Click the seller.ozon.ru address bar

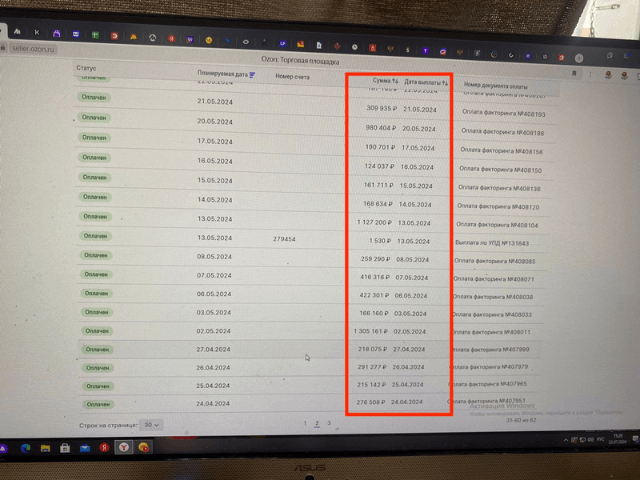coord(33,49)
